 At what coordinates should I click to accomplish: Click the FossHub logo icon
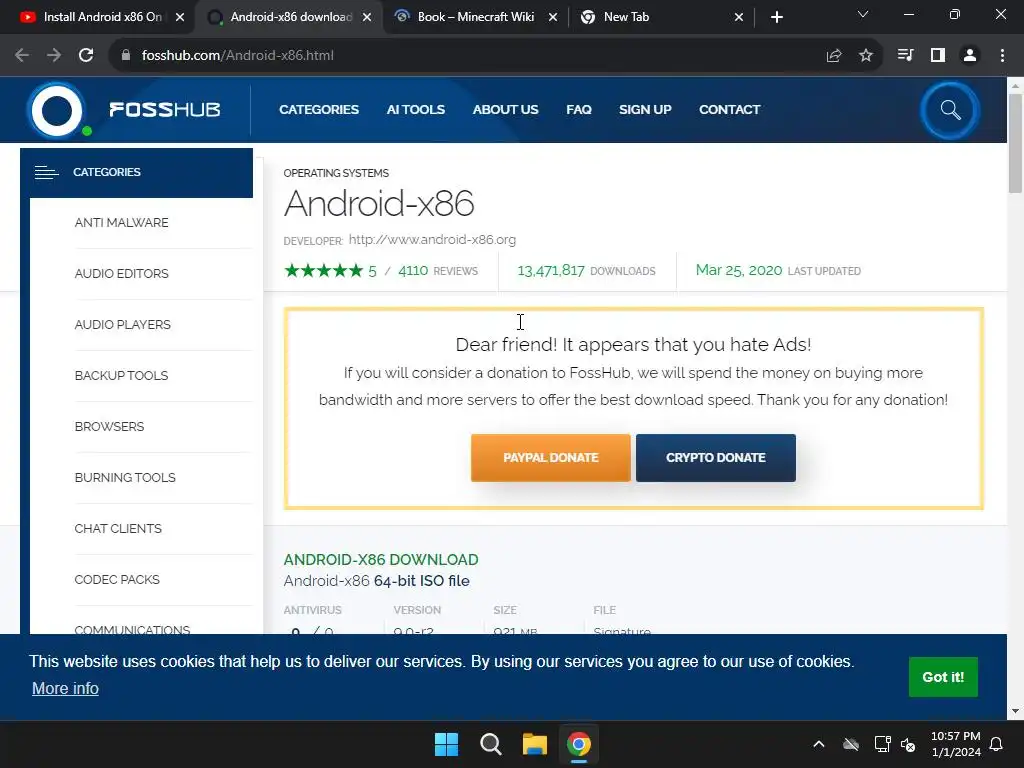pos(57,110)
